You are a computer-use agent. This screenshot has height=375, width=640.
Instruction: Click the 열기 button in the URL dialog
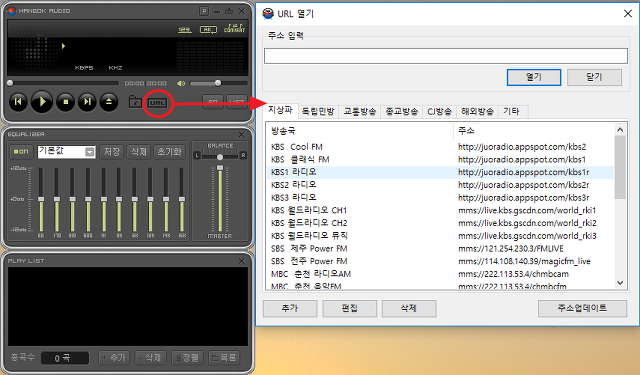point(534,77)
